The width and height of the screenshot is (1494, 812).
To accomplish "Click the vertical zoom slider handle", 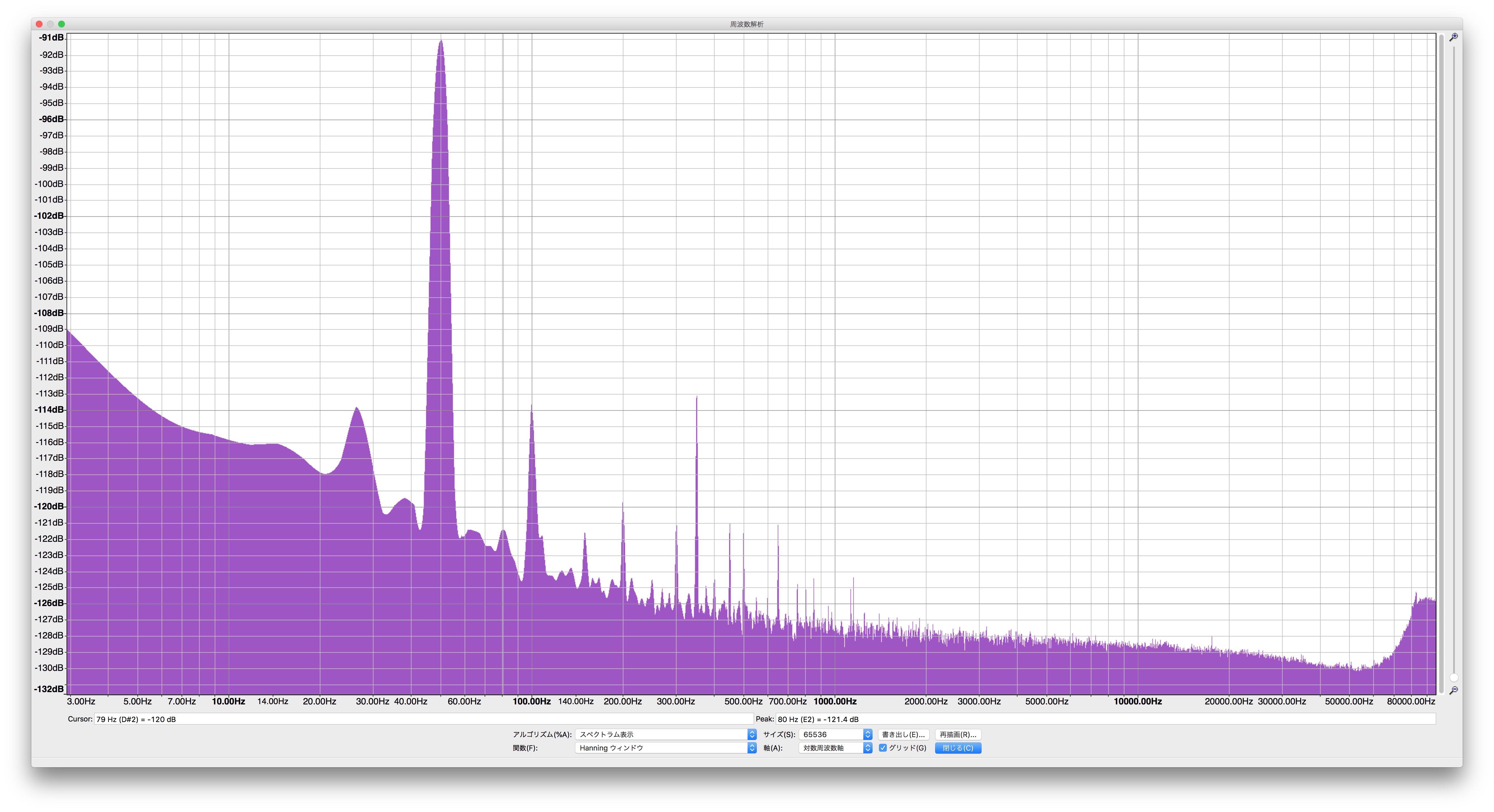I will [1453, 678].
